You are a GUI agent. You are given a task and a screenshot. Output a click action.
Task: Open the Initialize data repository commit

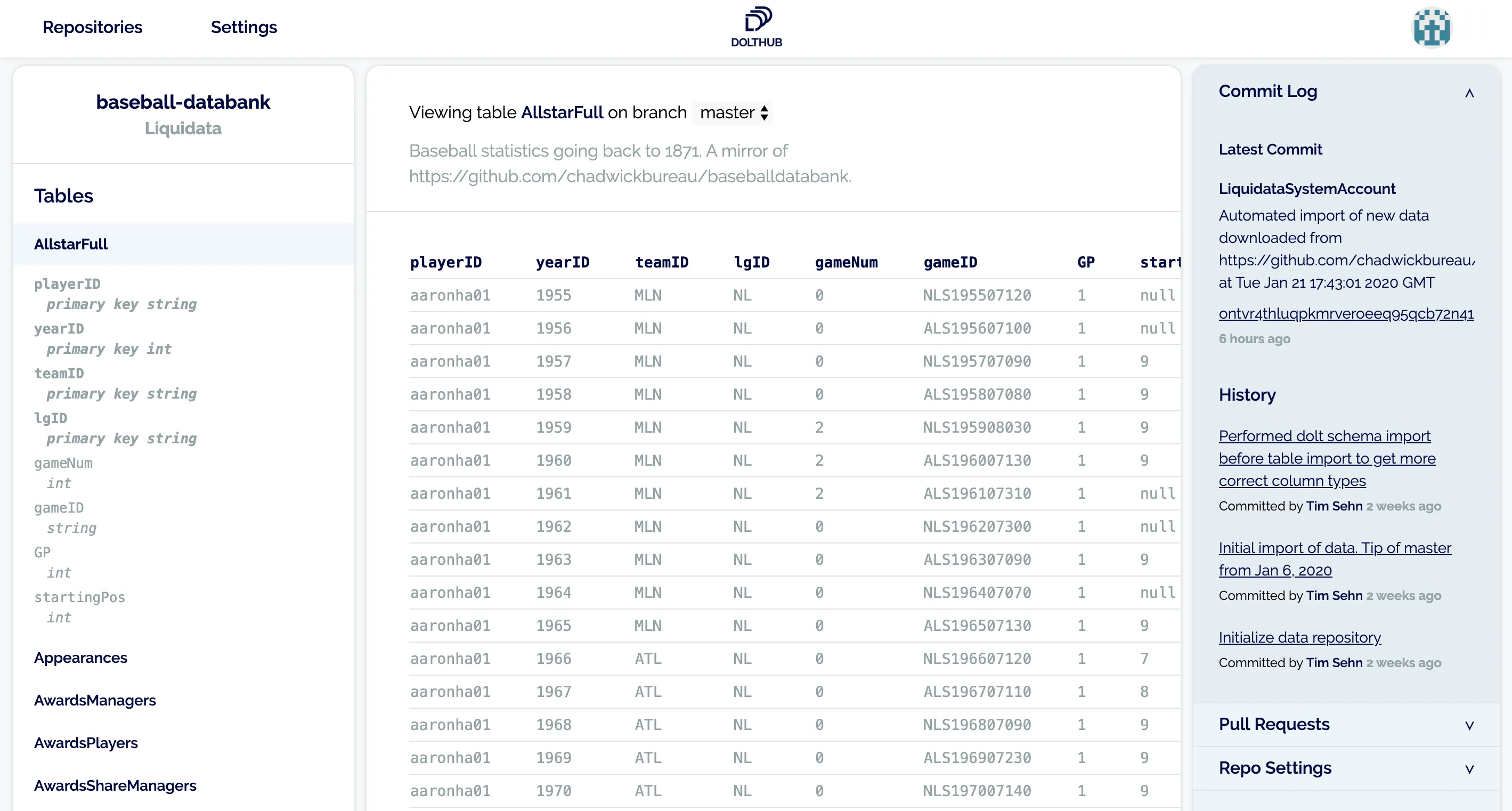[x=1300, y=637]
